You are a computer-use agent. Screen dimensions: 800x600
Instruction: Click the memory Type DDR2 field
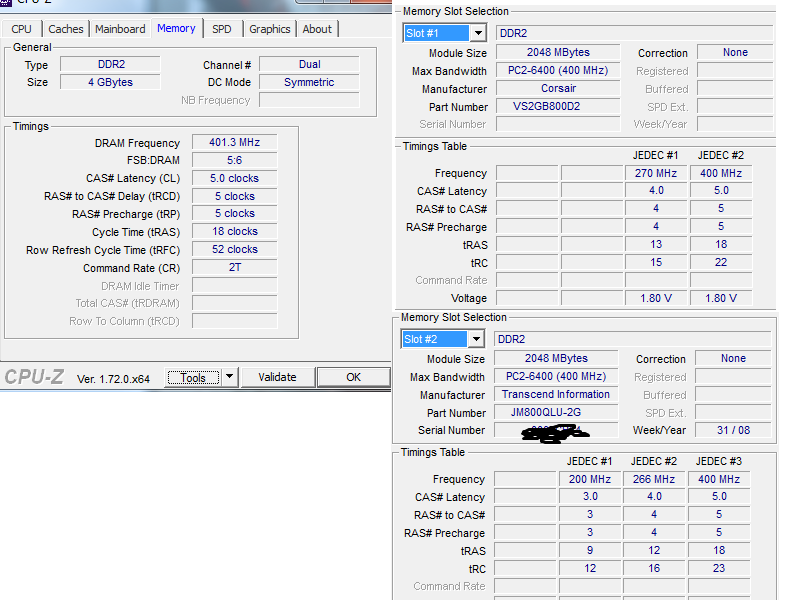pos(111,64)
